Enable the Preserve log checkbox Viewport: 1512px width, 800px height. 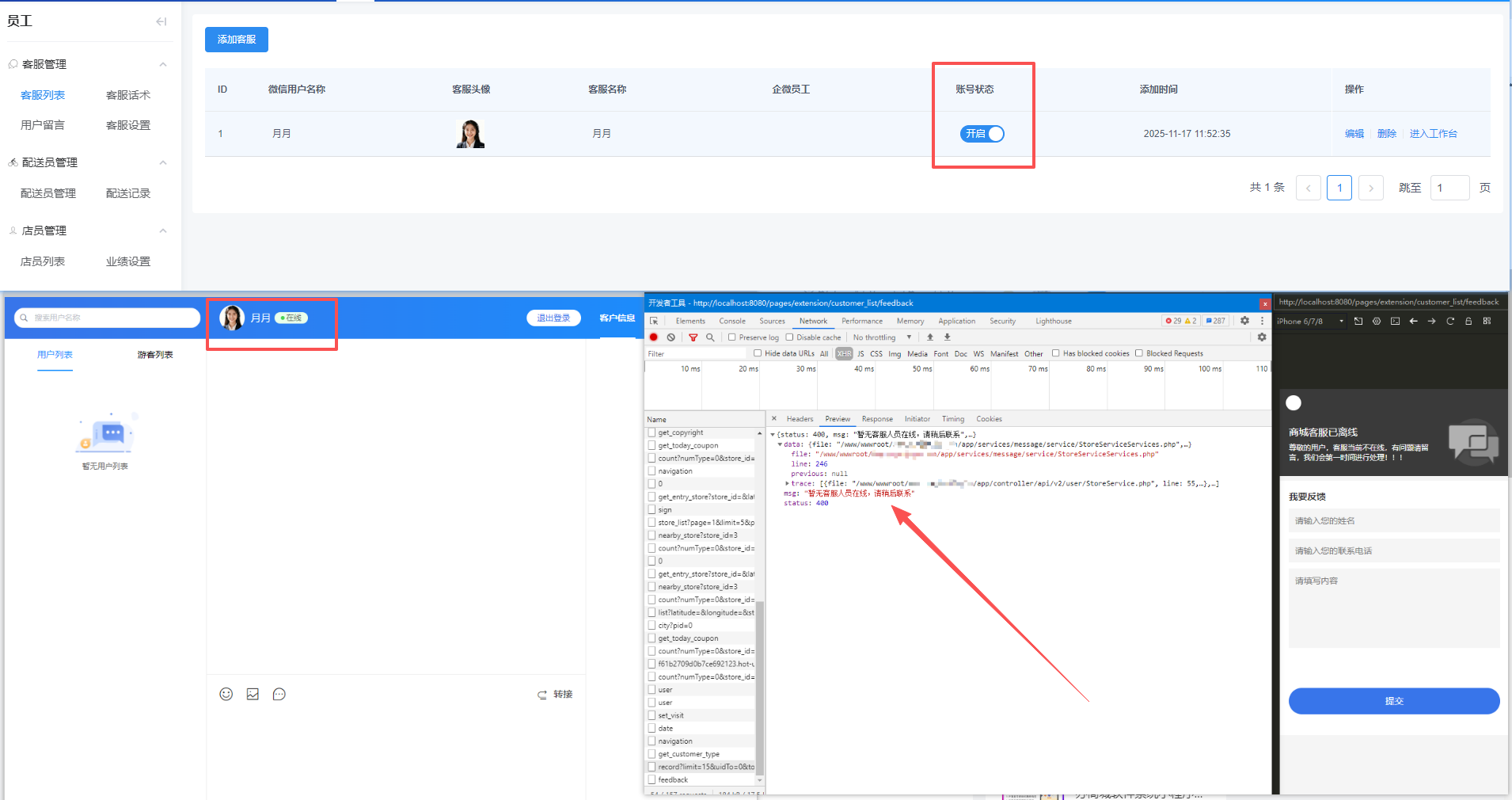[732, 337]
